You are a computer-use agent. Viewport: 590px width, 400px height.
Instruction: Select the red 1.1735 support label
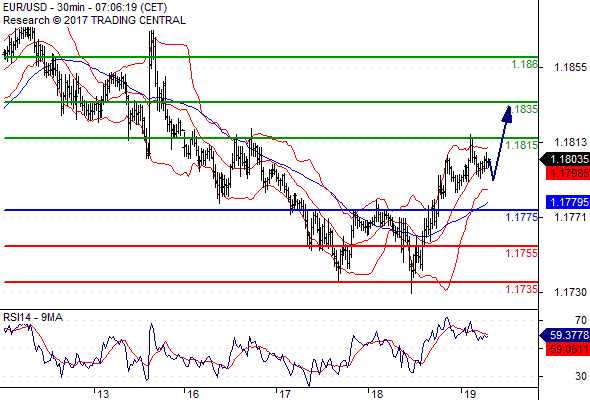click(x=522, y=289)
